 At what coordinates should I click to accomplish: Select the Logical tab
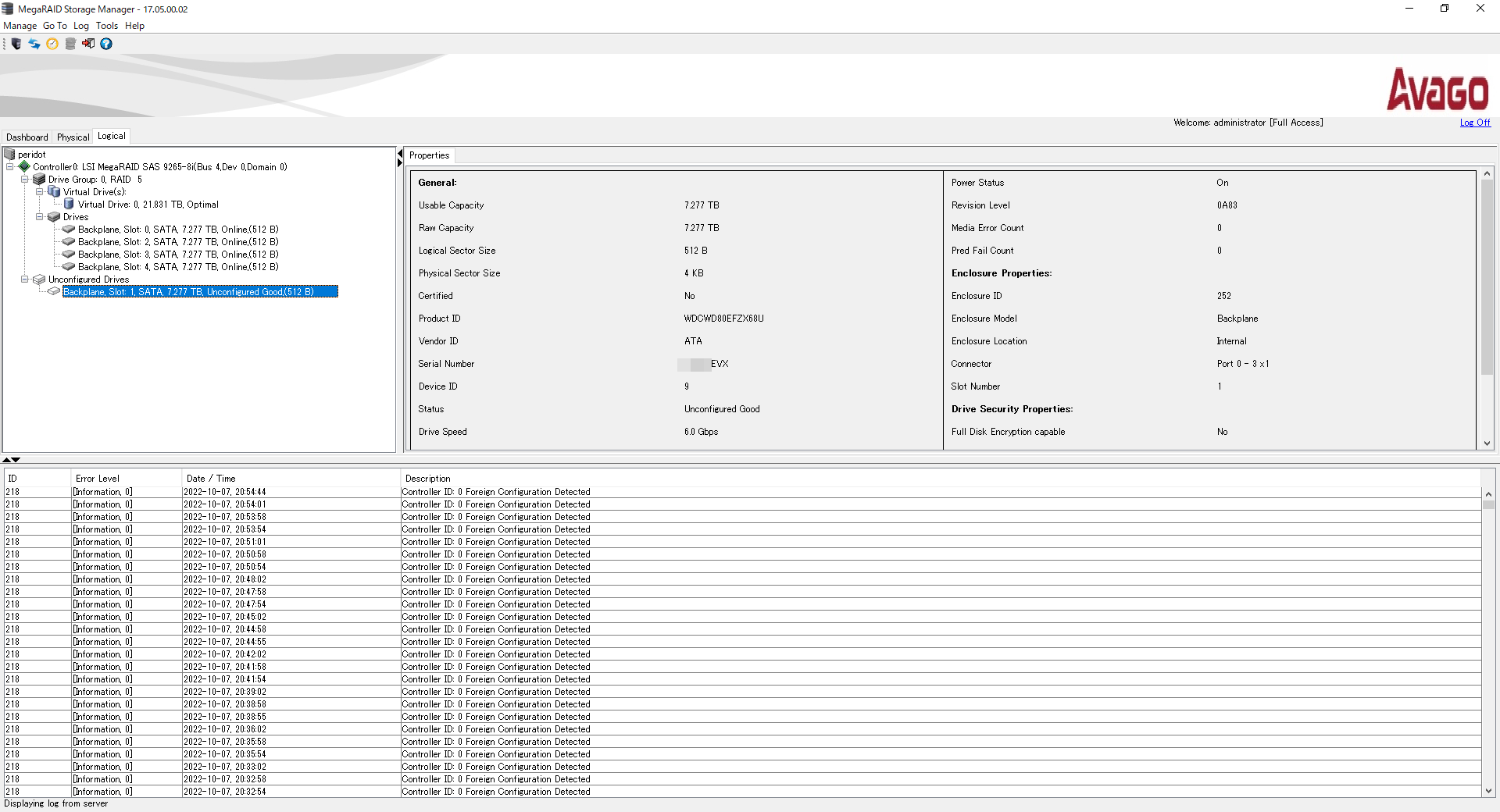click(112, 136)
